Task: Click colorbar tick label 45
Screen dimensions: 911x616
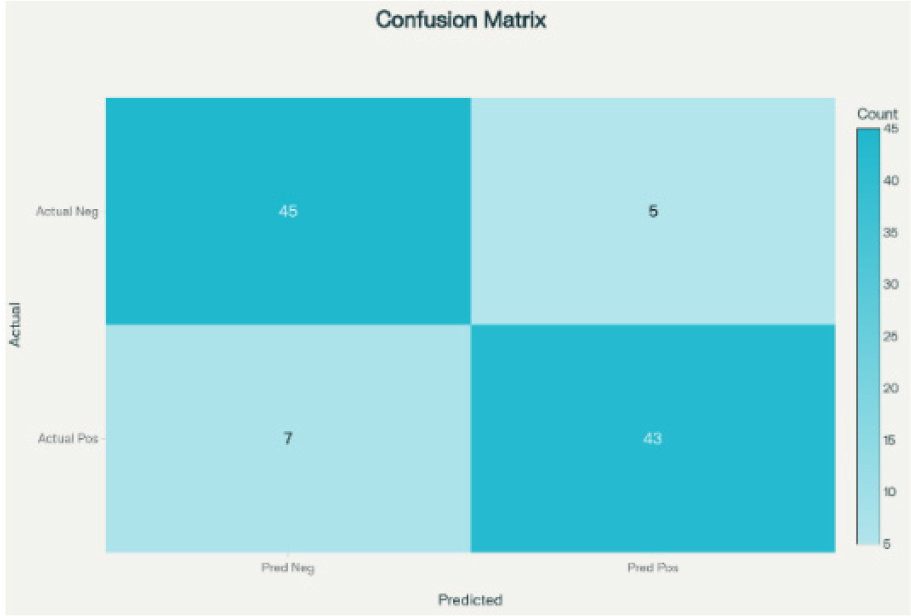Action: [891, 128]
